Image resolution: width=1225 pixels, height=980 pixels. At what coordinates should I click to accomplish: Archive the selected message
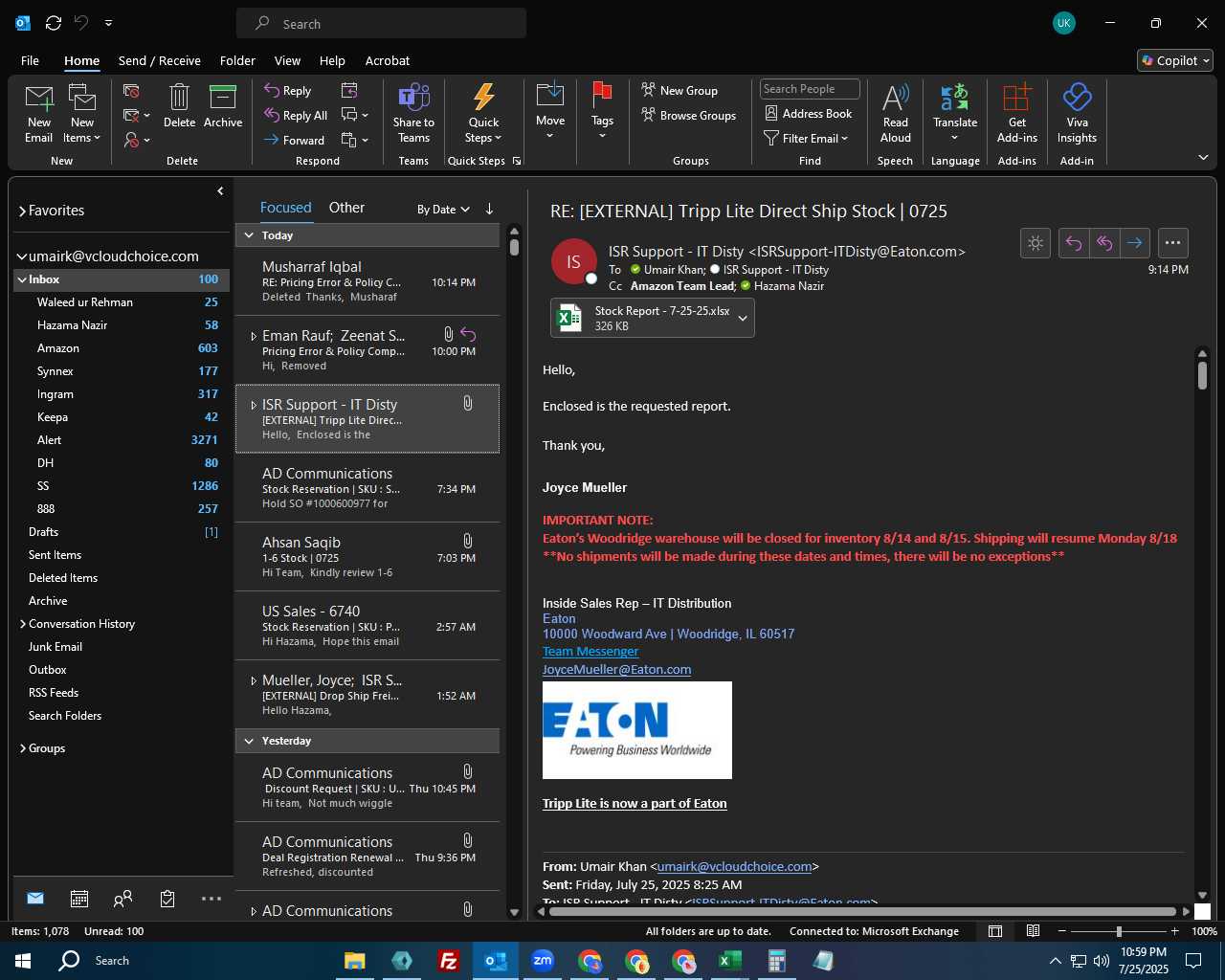[x=223, y=106]
